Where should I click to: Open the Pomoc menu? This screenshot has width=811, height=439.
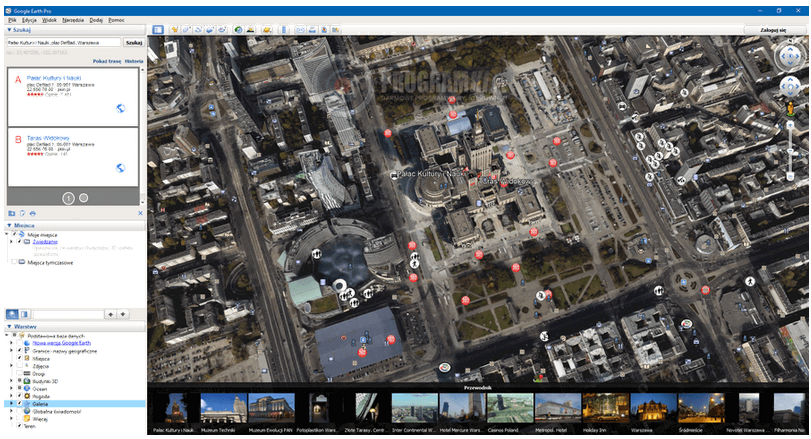point(116,20)
